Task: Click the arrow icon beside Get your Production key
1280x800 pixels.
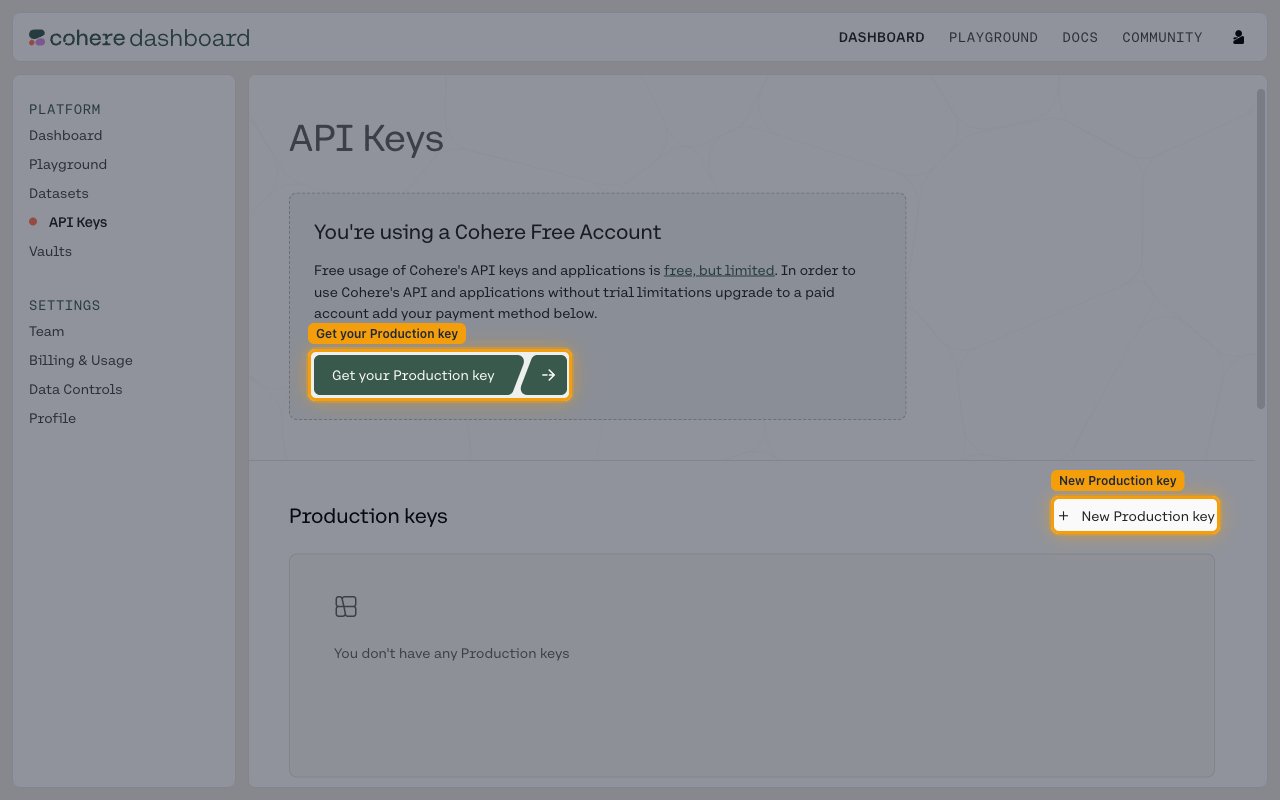Action: coord(547,375)
